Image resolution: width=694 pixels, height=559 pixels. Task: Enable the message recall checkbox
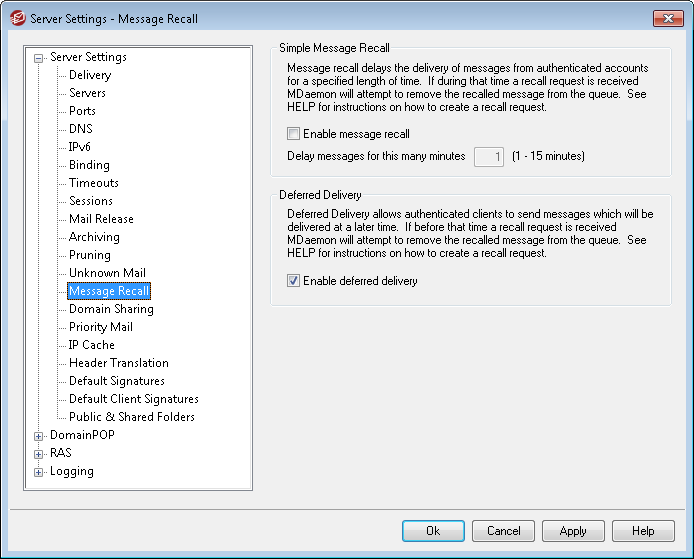pyautogui.click(x=293, y=134)
